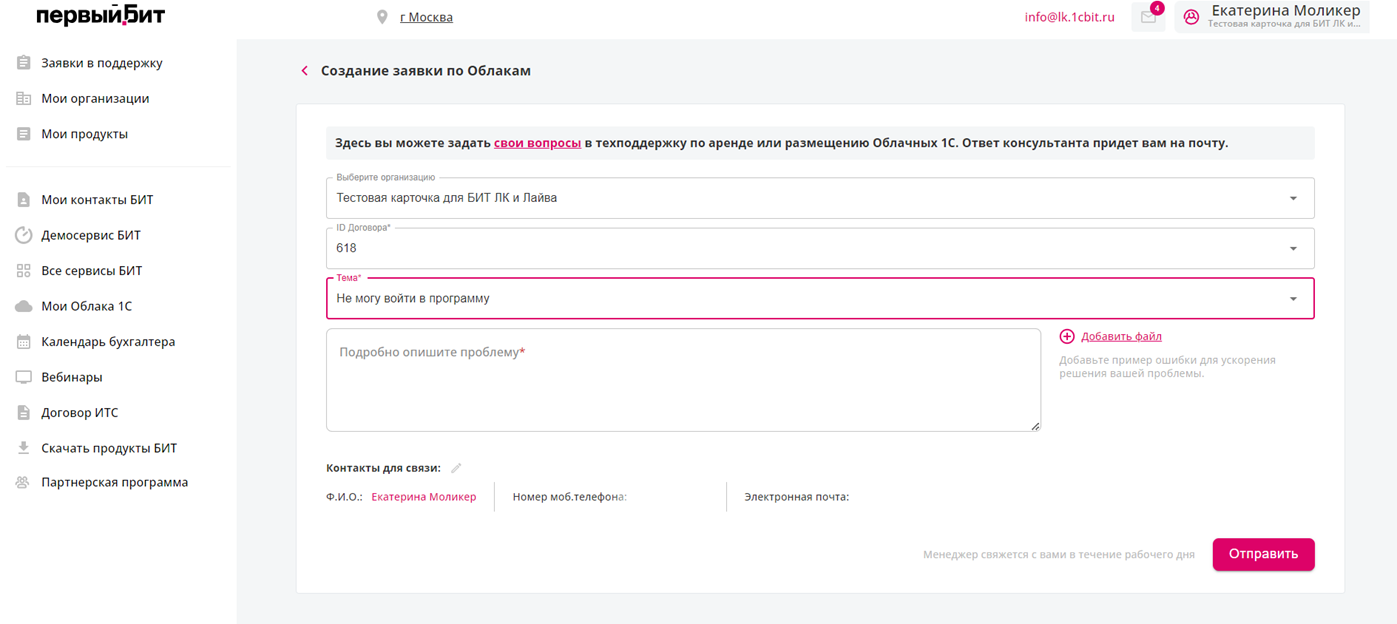
Task: Click the Электронная почта label
Action: tap(796, 497)
